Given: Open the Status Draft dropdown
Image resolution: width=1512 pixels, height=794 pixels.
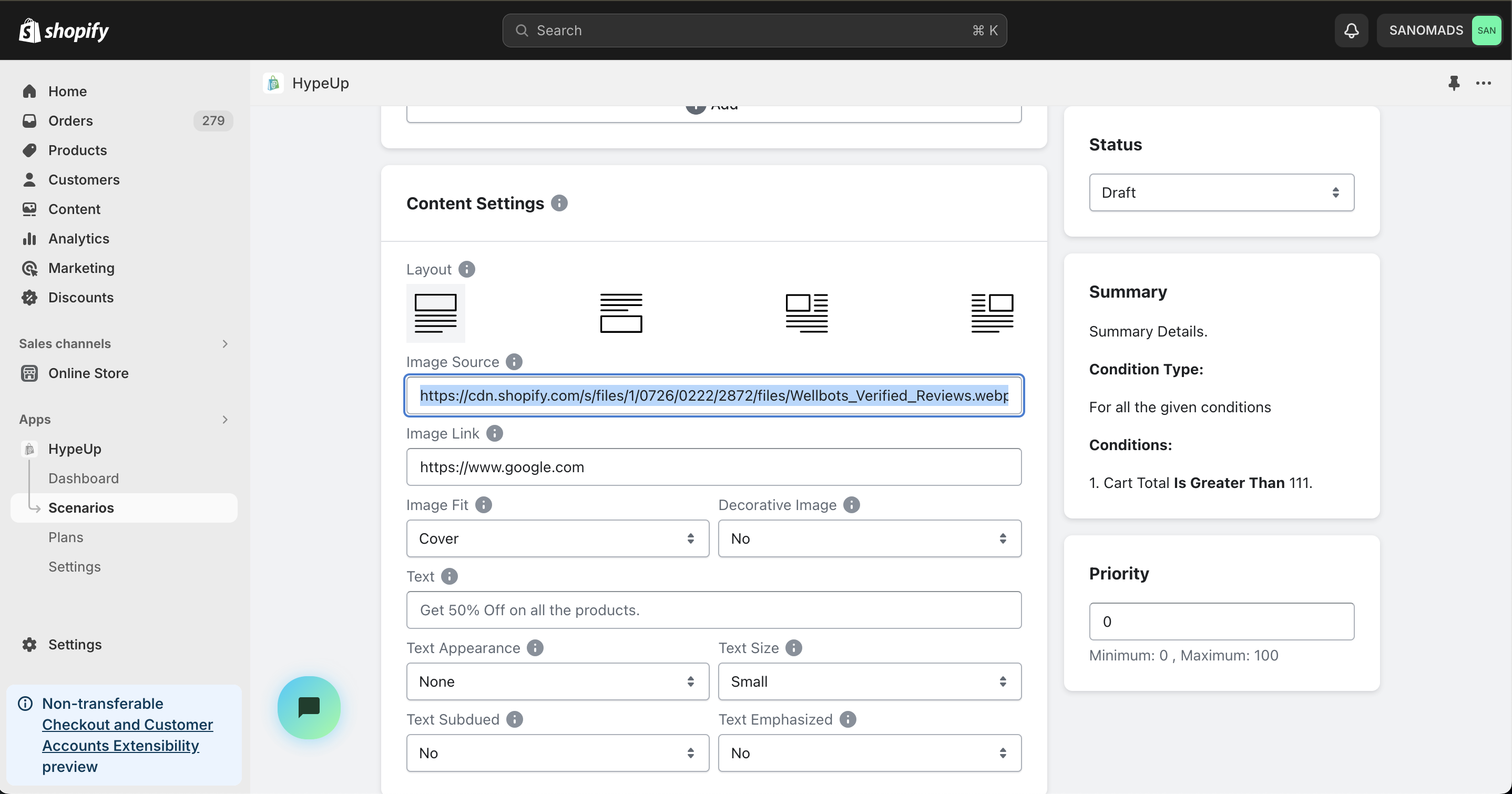Looking at the screenshot, I should click(1221, 192).
